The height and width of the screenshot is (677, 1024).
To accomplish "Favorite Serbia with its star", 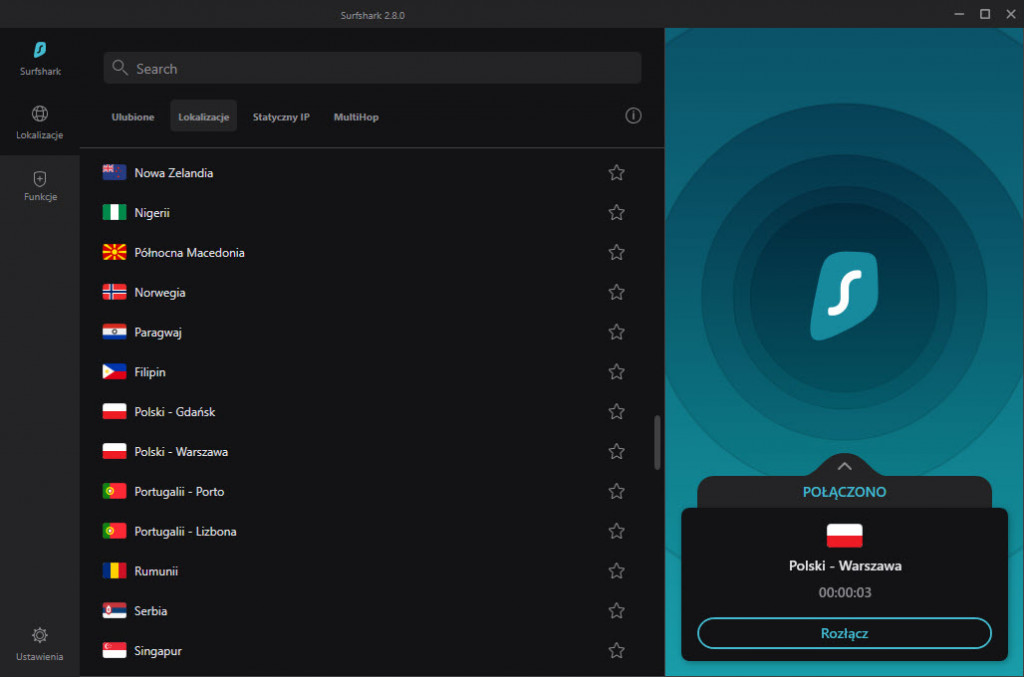I will [616, 610].
